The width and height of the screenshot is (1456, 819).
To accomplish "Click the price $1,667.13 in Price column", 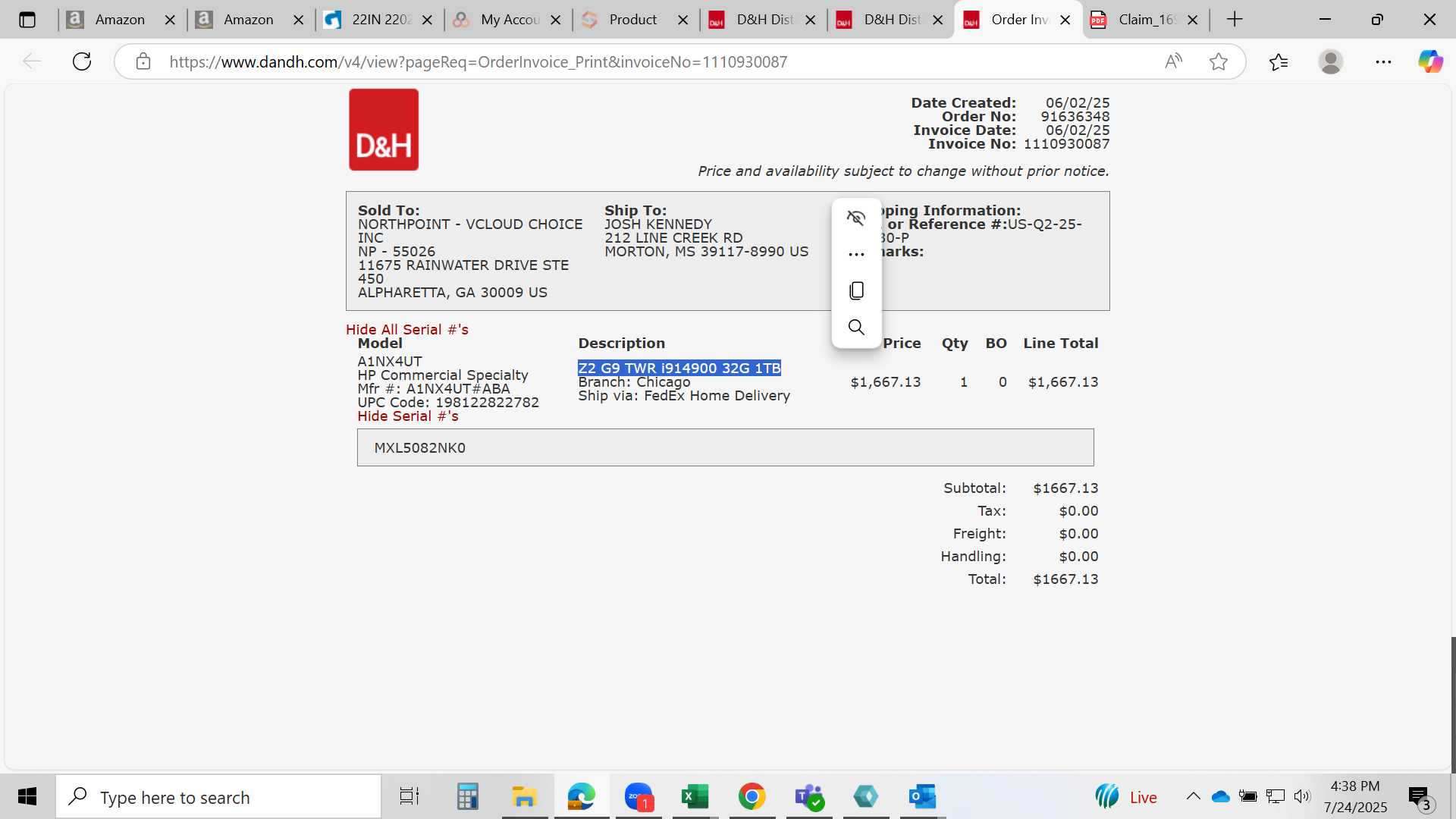I will tap(886, 382).
